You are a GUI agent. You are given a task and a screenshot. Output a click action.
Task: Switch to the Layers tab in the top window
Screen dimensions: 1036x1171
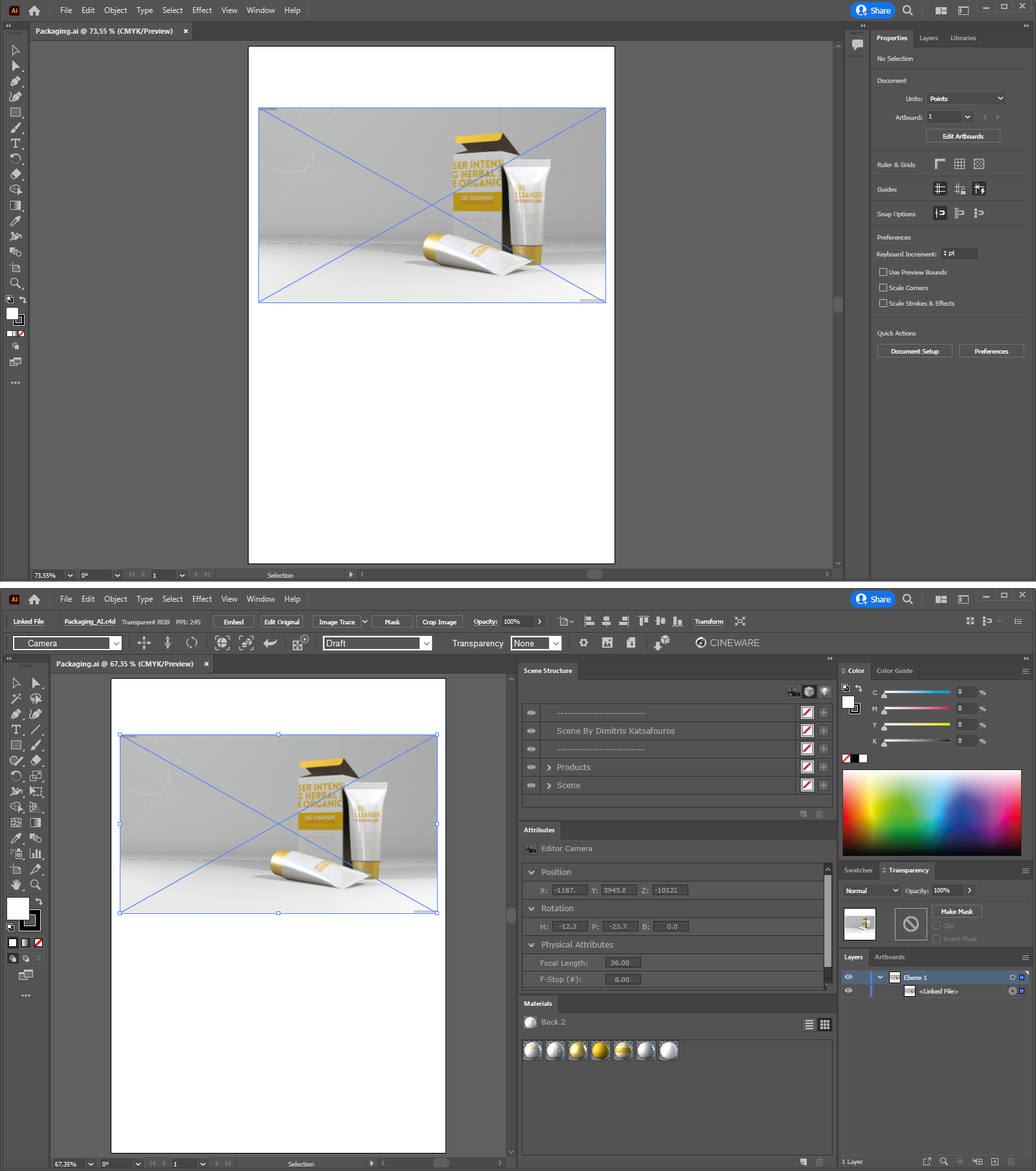pos(929,38)
